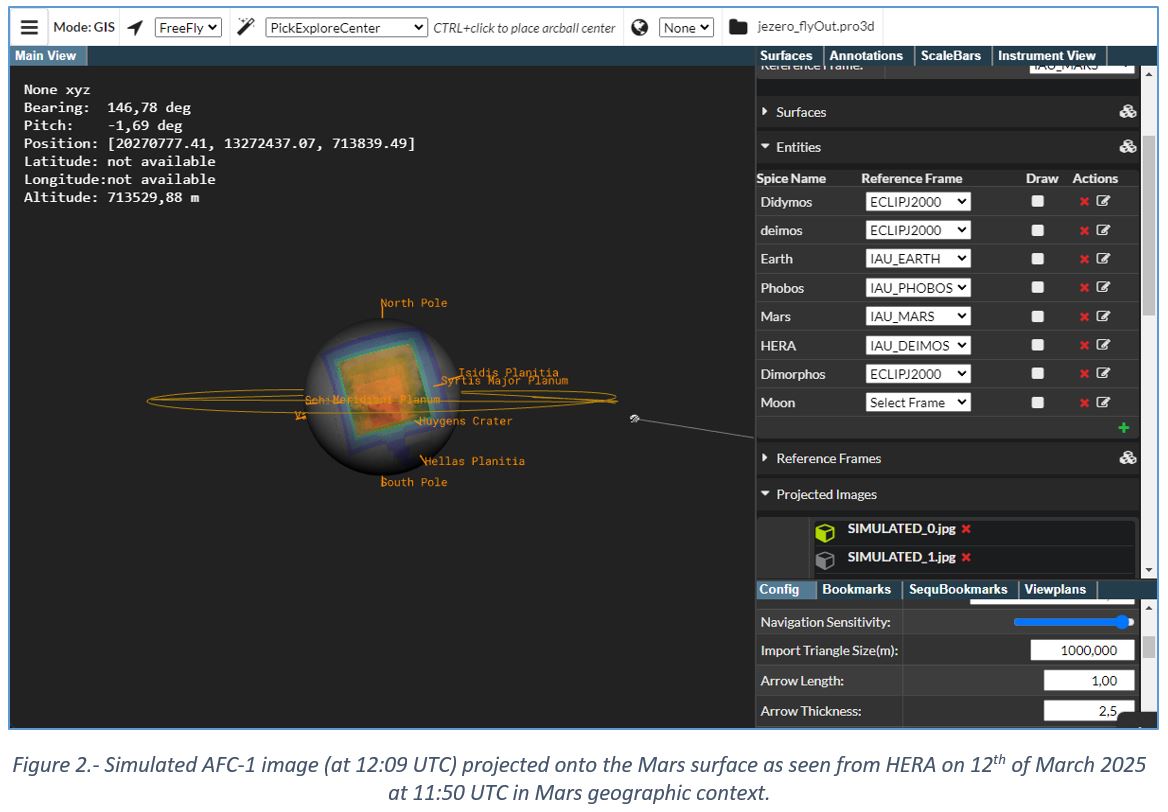Delete the Didymos entity with red X
Screen dimensions: 1168x812
pos(1084,202)
